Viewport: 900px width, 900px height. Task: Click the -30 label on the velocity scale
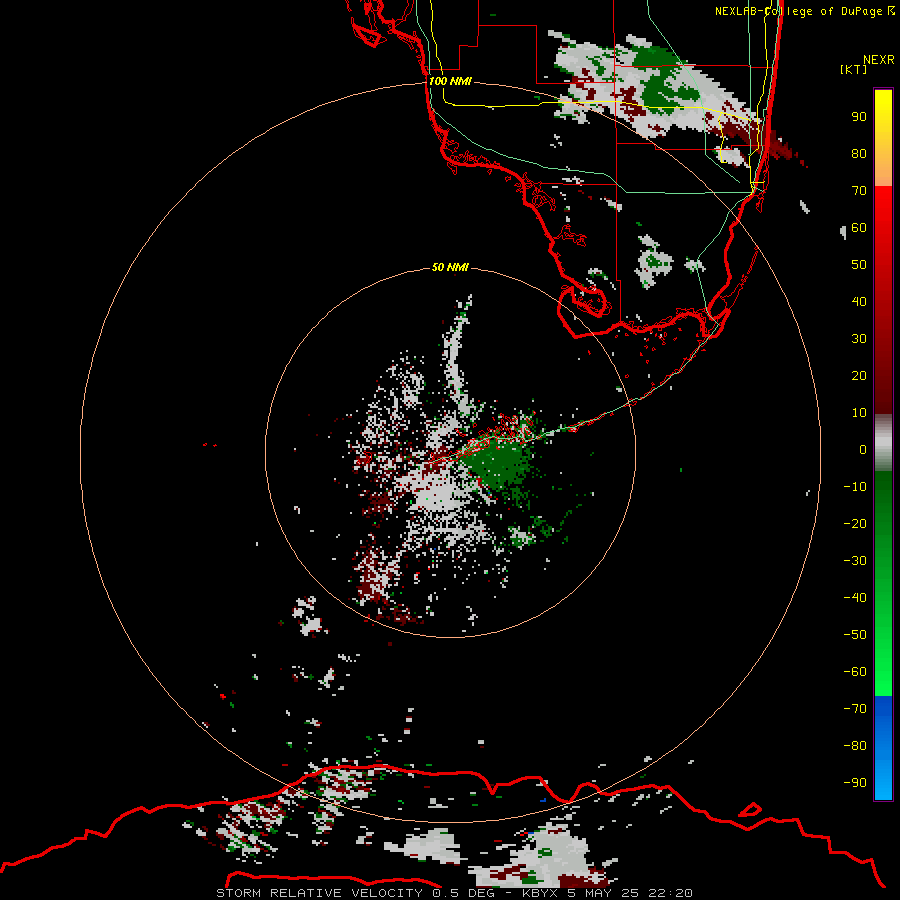pos(855,561)
